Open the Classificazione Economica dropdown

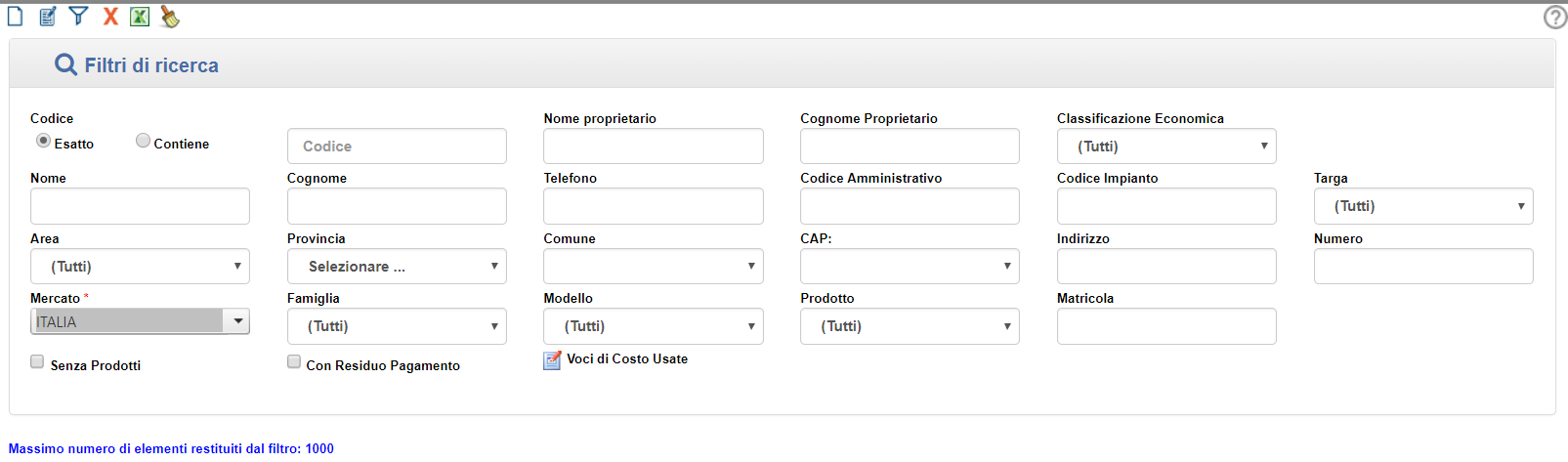coord(1166,147)
